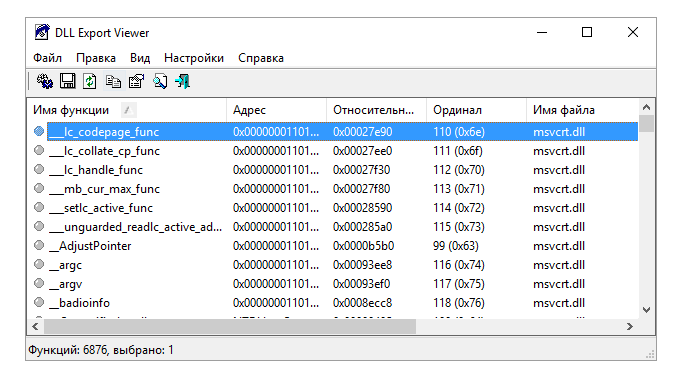Click the horizontal scrollbar left arrow
Viewport: 689px width, 384px height.
(x=35, y=326)
